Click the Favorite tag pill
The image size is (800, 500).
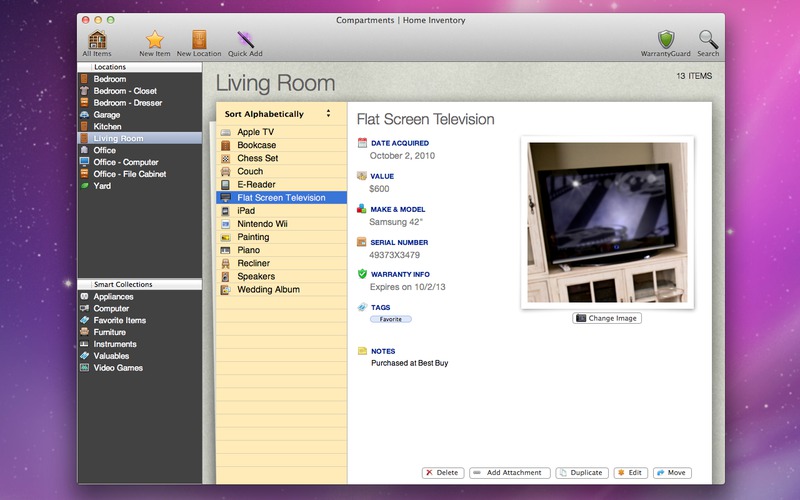[x=391, y=319]
